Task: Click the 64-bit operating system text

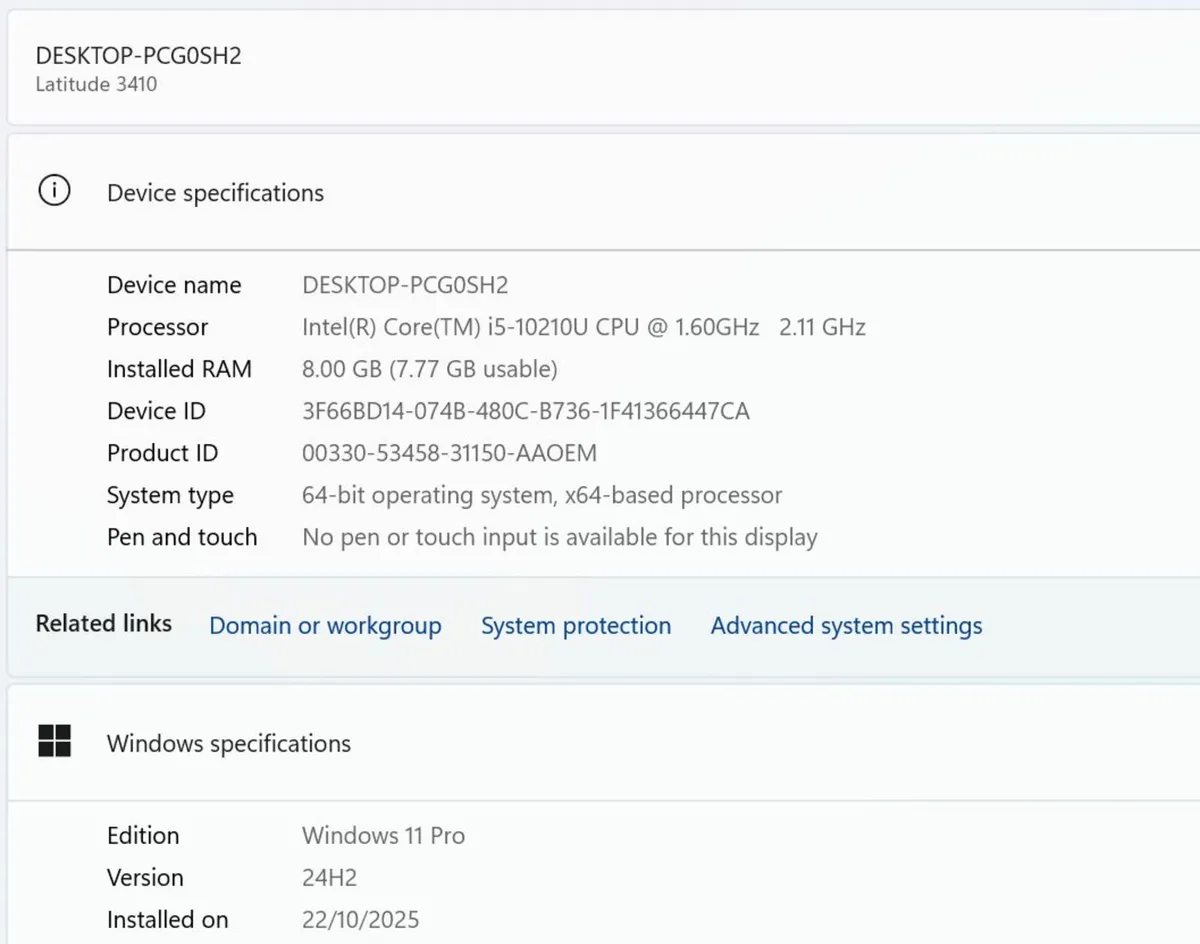Action: [x=541, y=495]
